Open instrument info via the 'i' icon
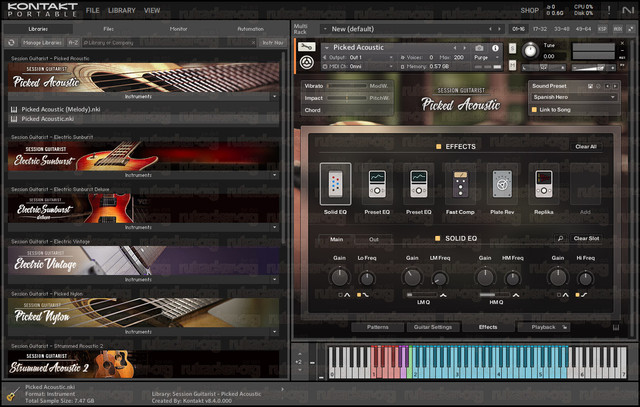 [495, 48]
